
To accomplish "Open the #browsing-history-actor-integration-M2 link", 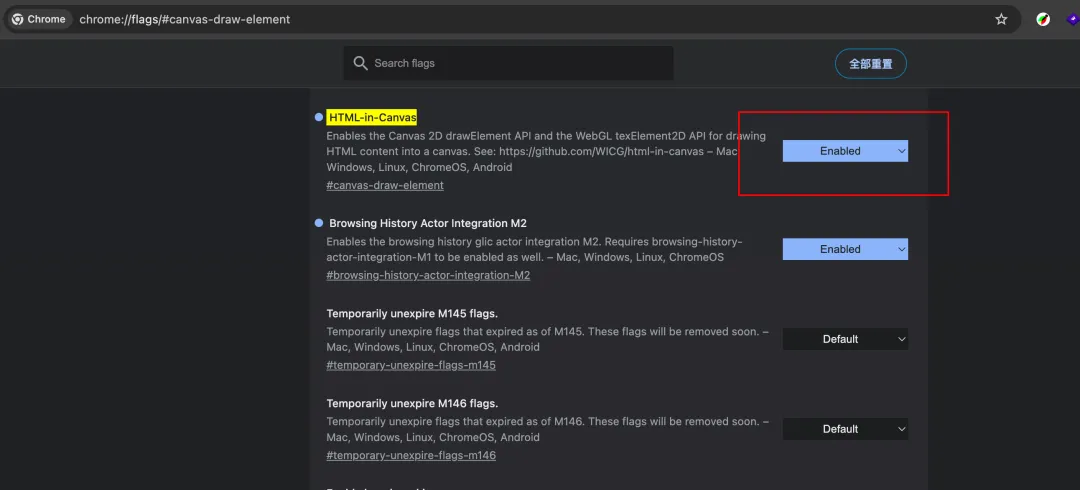I will pyautogui.click(x=428, y=275).
